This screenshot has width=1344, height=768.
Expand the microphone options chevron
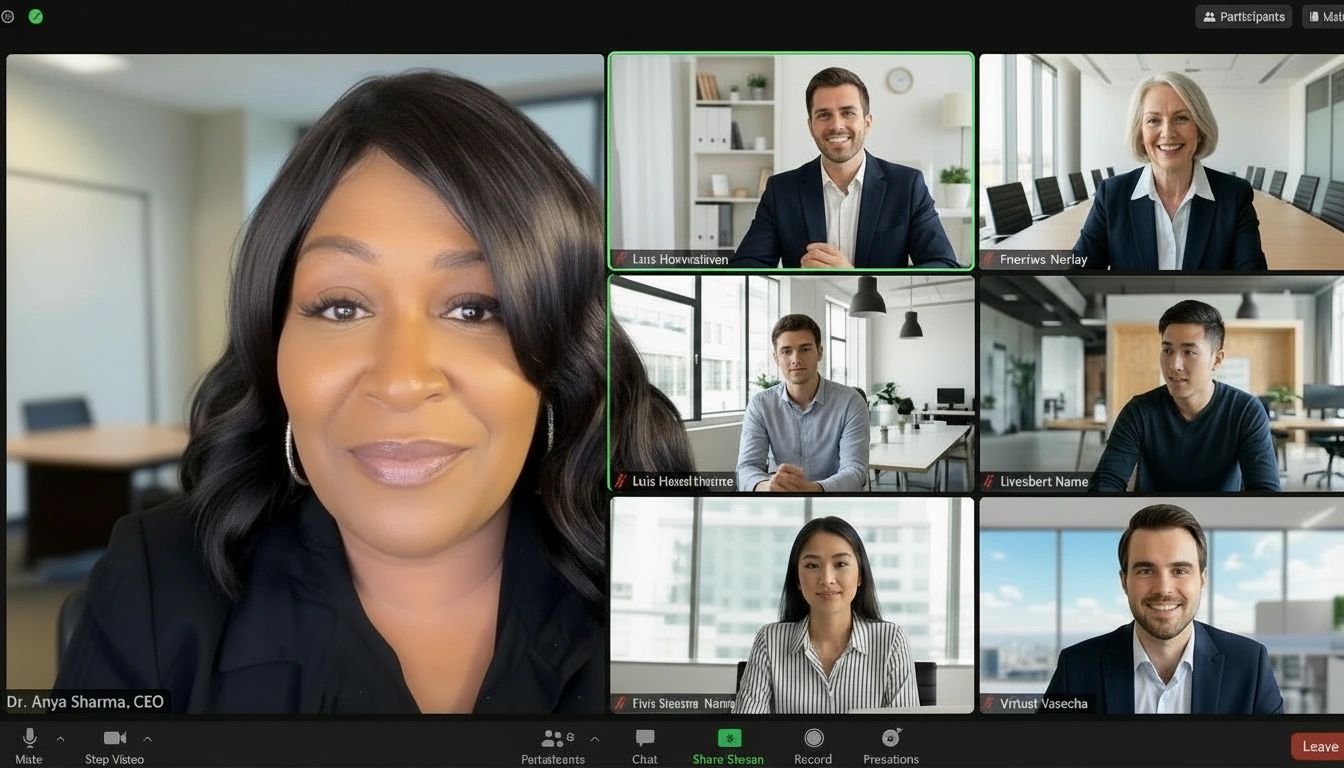pyautogui.click(x=60, y=739)
